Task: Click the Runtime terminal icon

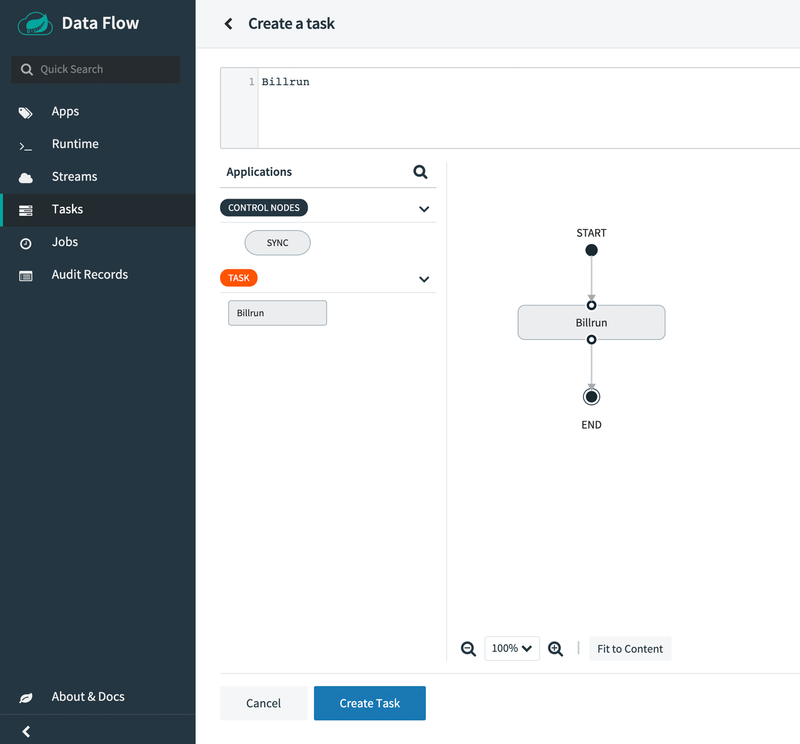Action: [26, 146]
